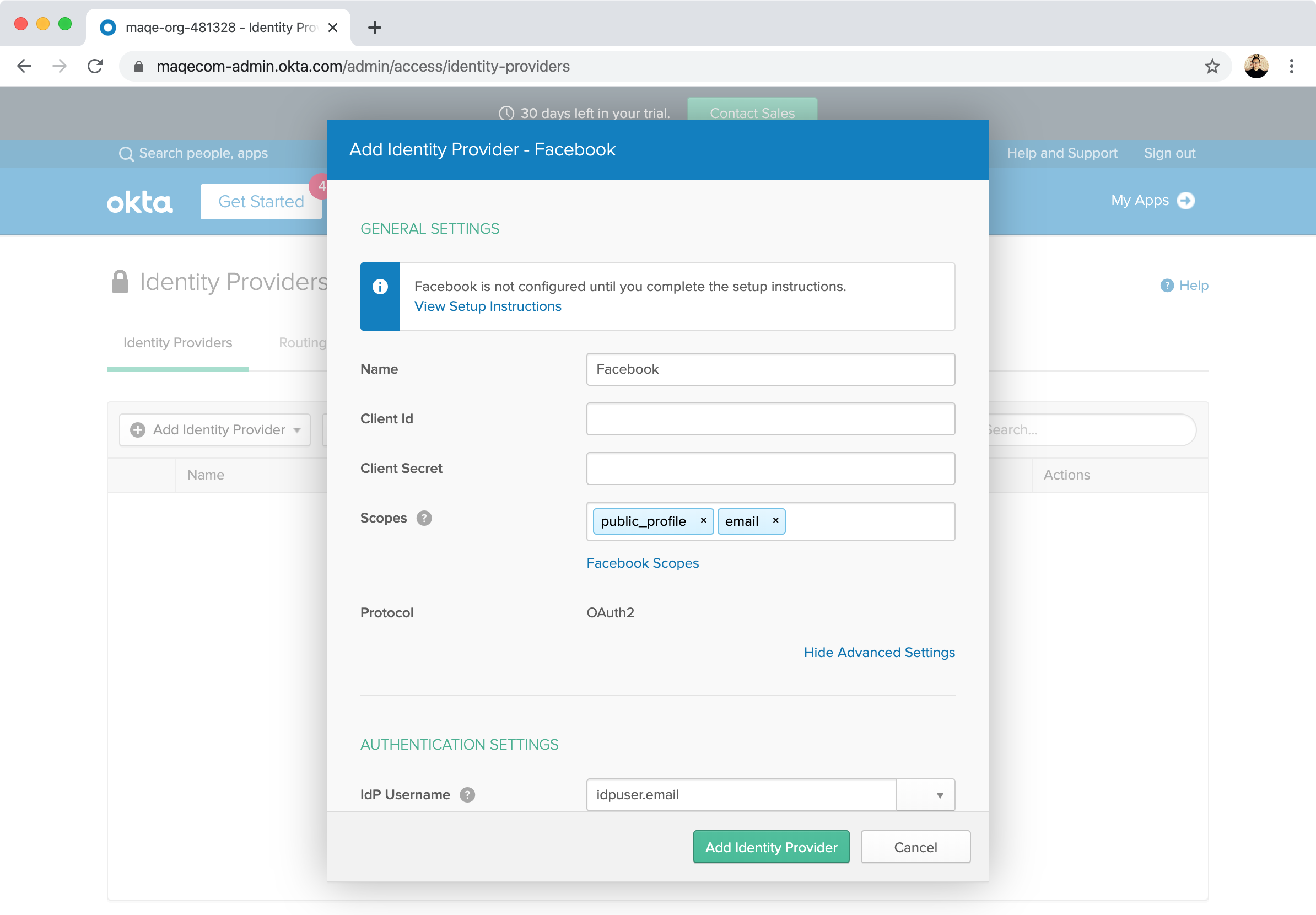This screenshot has height=915, width=1316.
Task: Click the green Add Identity Provider button
Action: pyautogui.click(x=771, y=847)
